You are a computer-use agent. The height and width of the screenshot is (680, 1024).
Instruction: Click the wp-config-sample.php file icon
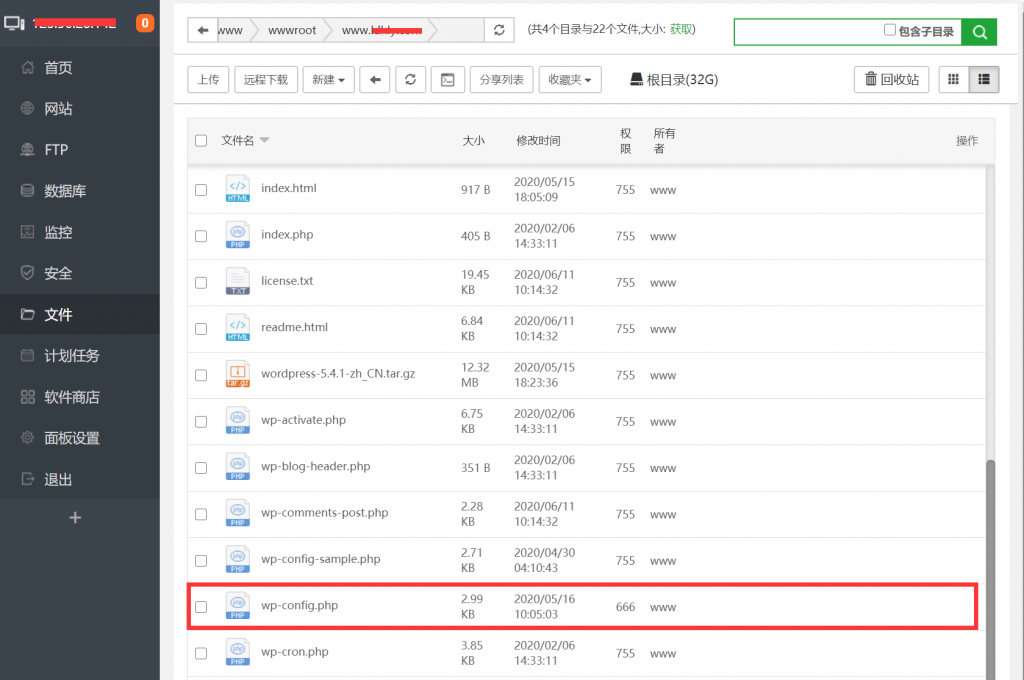238,560
